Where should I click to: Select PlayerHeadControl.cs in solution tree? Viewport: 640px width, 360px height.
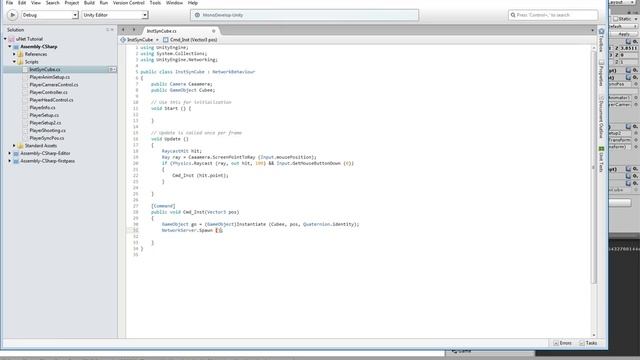(x=51, y=100)
